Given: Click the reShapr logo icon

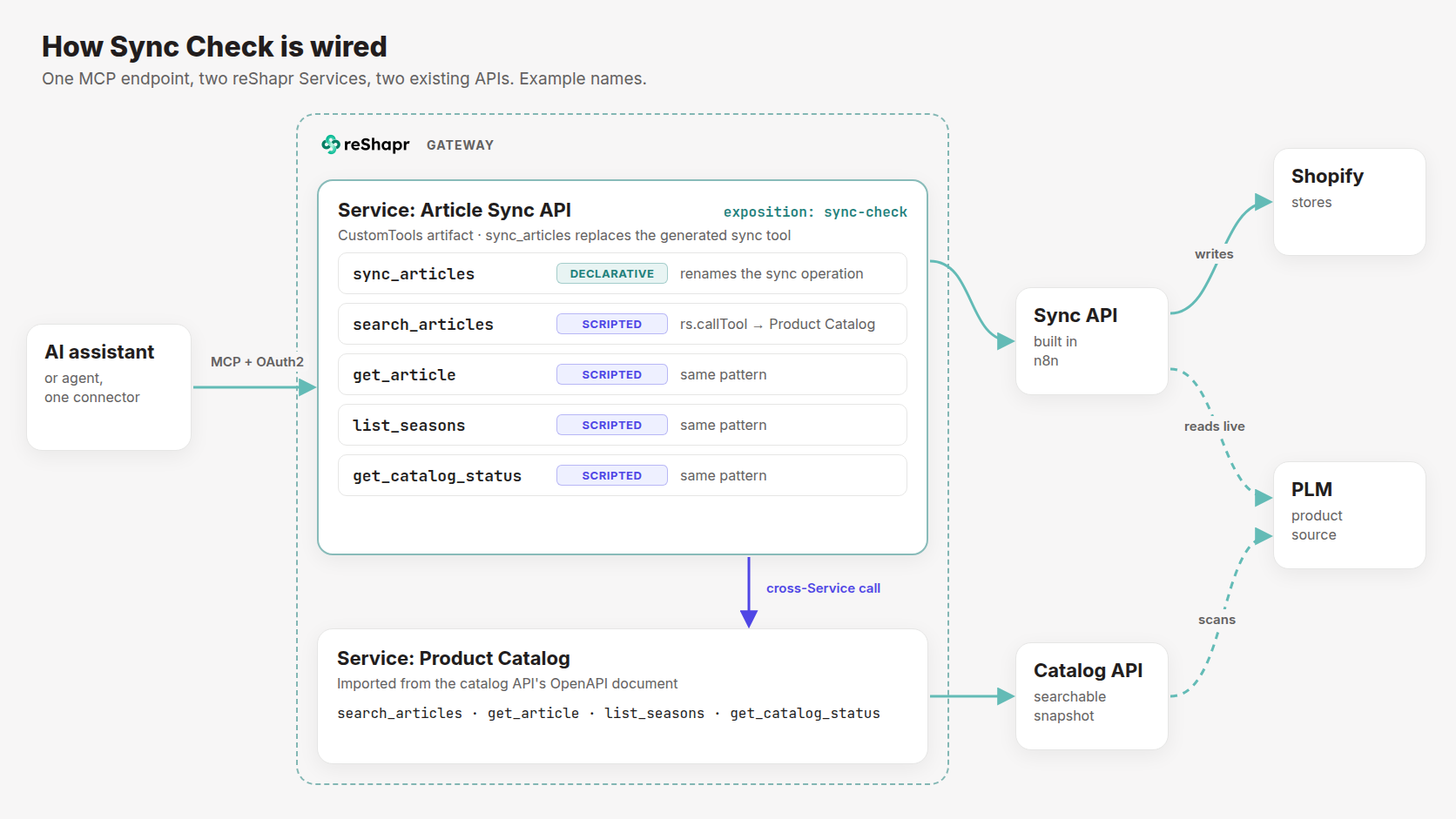Looking at the screenshot, I should pos(331,144).
